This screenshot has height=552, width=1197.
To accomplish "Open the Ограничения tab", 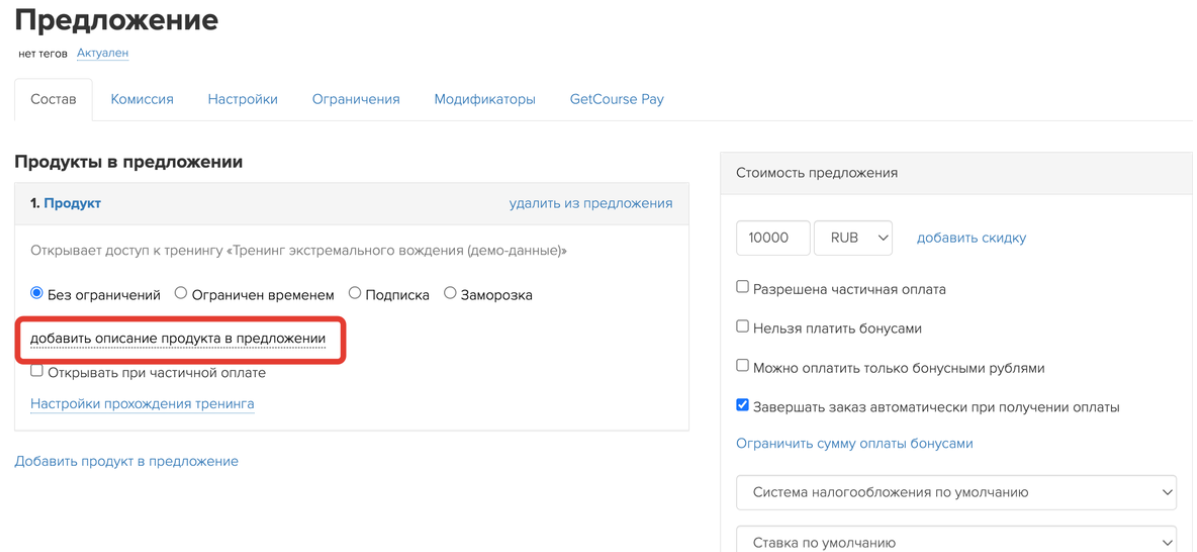I will coord(356,99).
